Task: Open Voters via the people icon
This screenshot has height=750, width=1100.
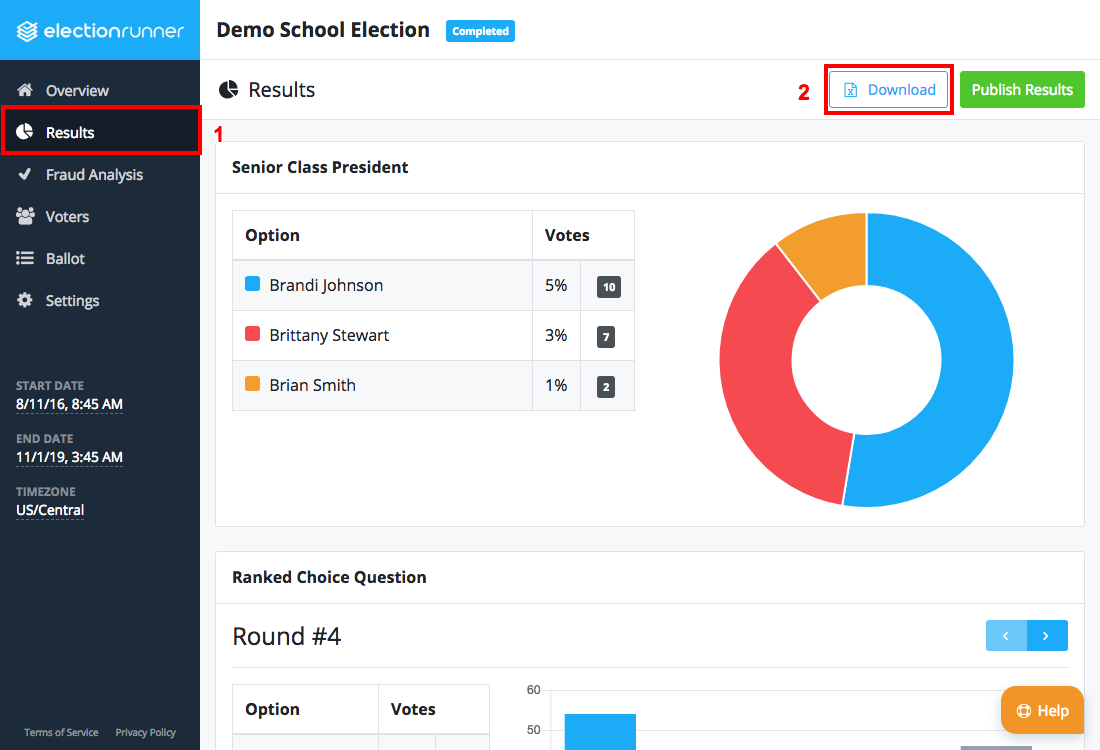Action: pyautogui.click(x=25, y=216)
